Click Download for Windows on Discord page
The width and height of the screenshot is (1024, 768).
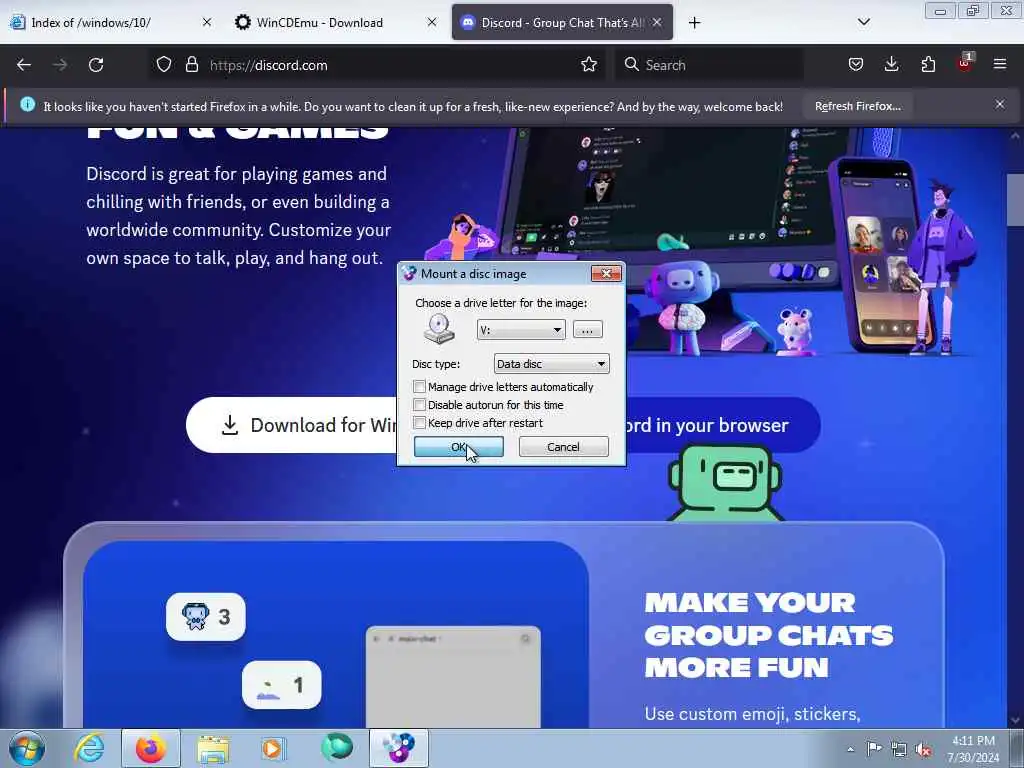tap(292, 425)
